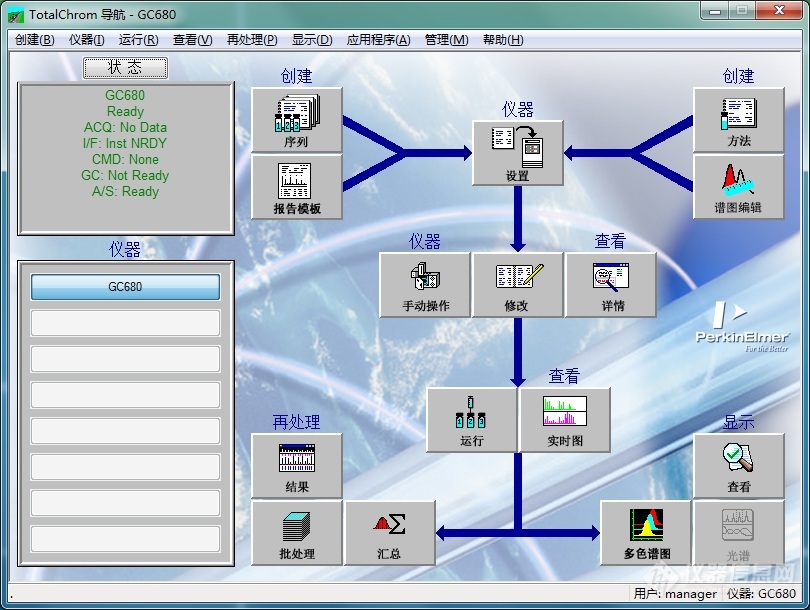Viewport: 810px width, 610px height.
Task: Open the 显示(D) menu
Action: pos(312,40)
